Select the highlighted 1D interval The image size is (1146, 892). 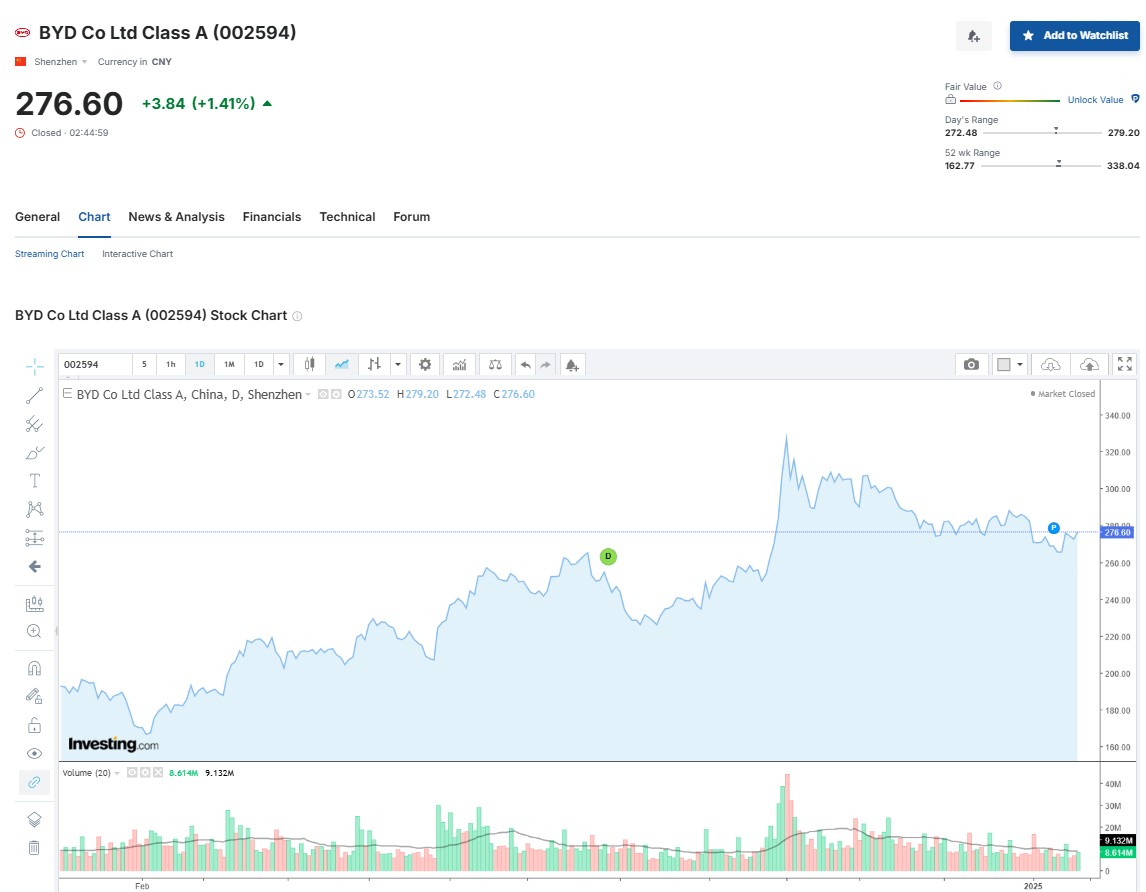(200, 364)
